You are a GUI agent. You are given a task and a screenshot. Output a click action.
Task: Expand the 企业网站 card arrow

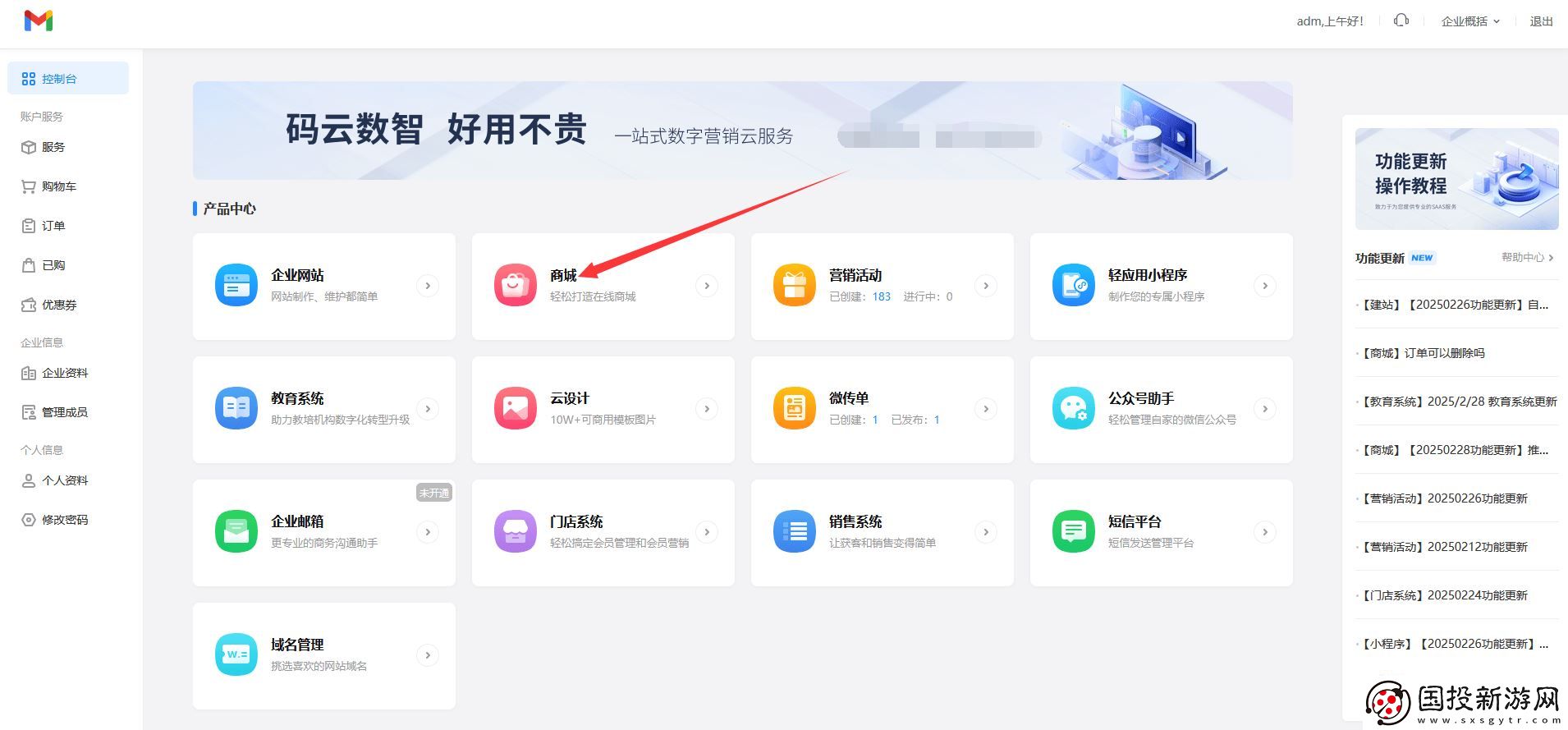(x=427, y=286)
